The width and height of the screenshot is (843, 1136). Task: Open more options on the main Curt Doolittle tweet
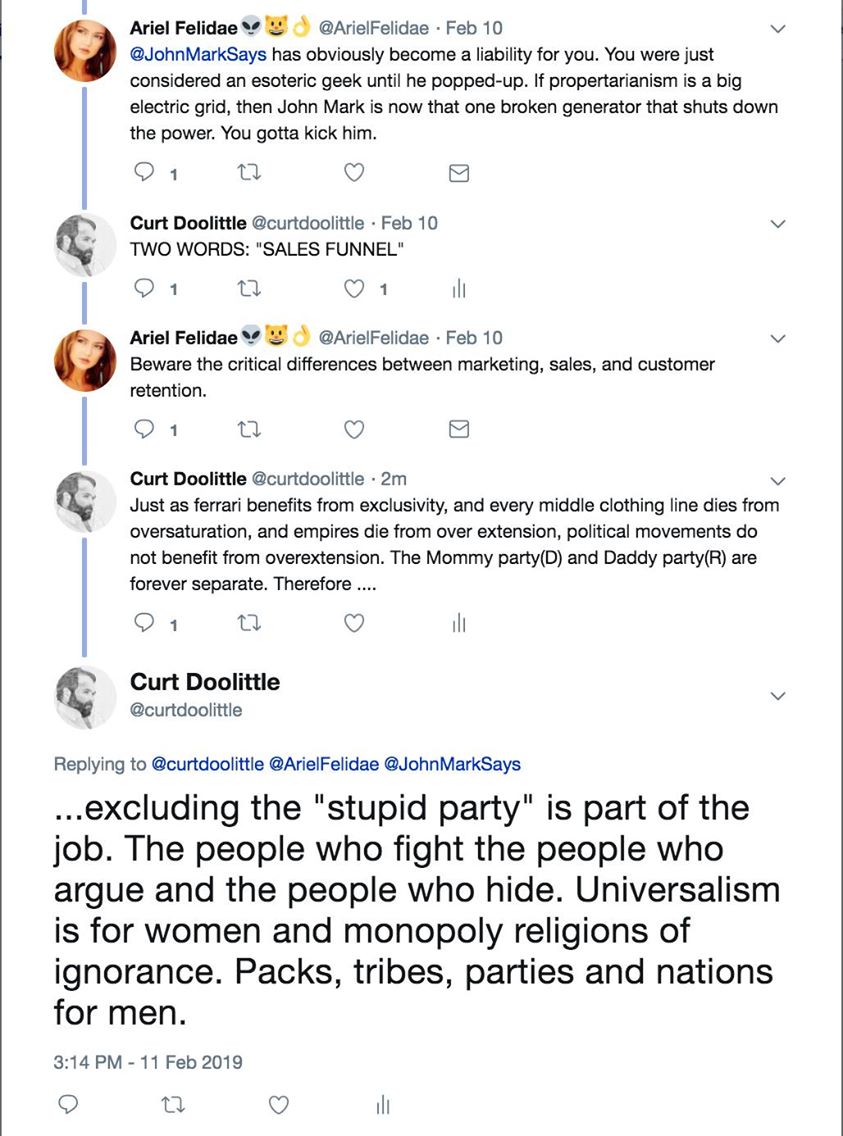[779, 695]
